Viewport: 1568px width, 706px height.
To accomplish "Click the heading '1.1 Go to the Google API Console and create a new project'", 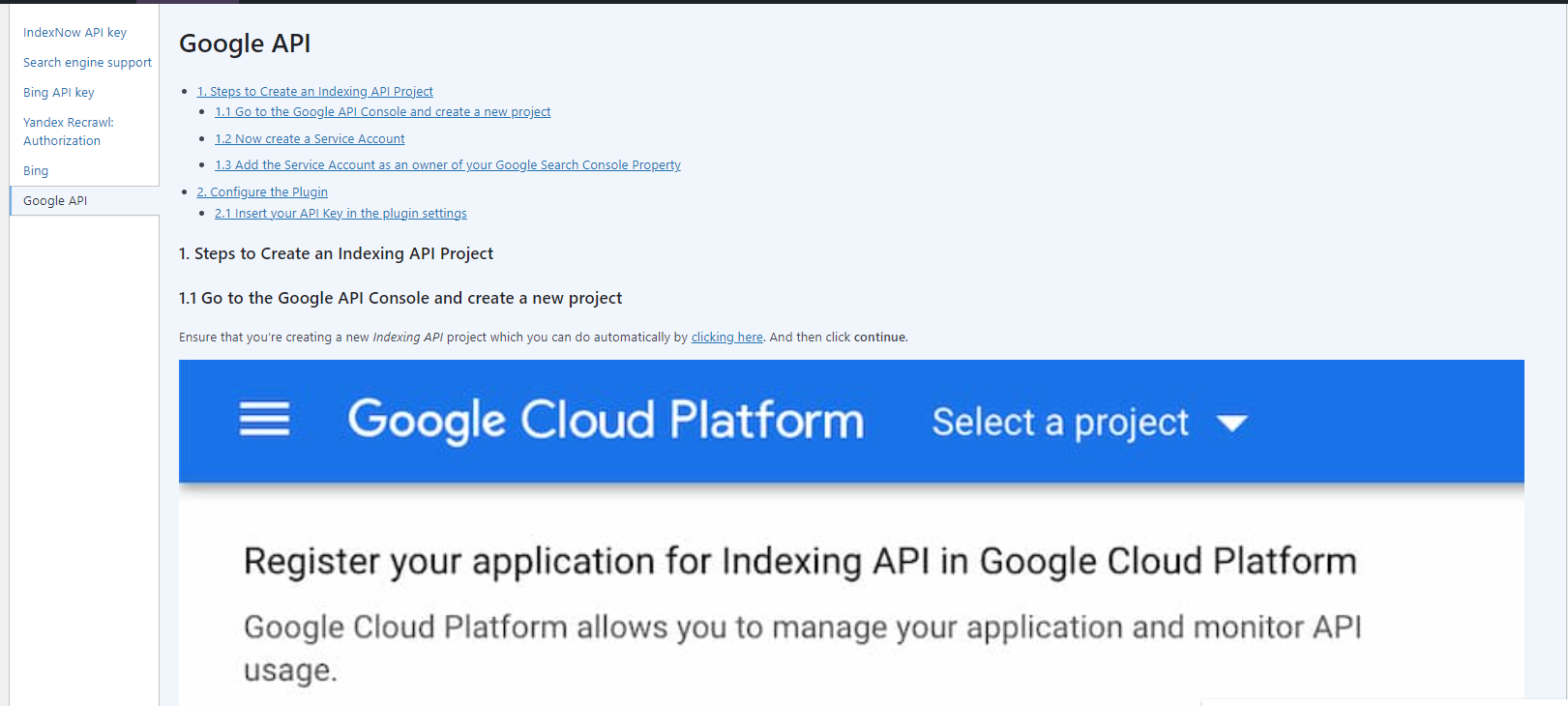I will coord(400,298).
